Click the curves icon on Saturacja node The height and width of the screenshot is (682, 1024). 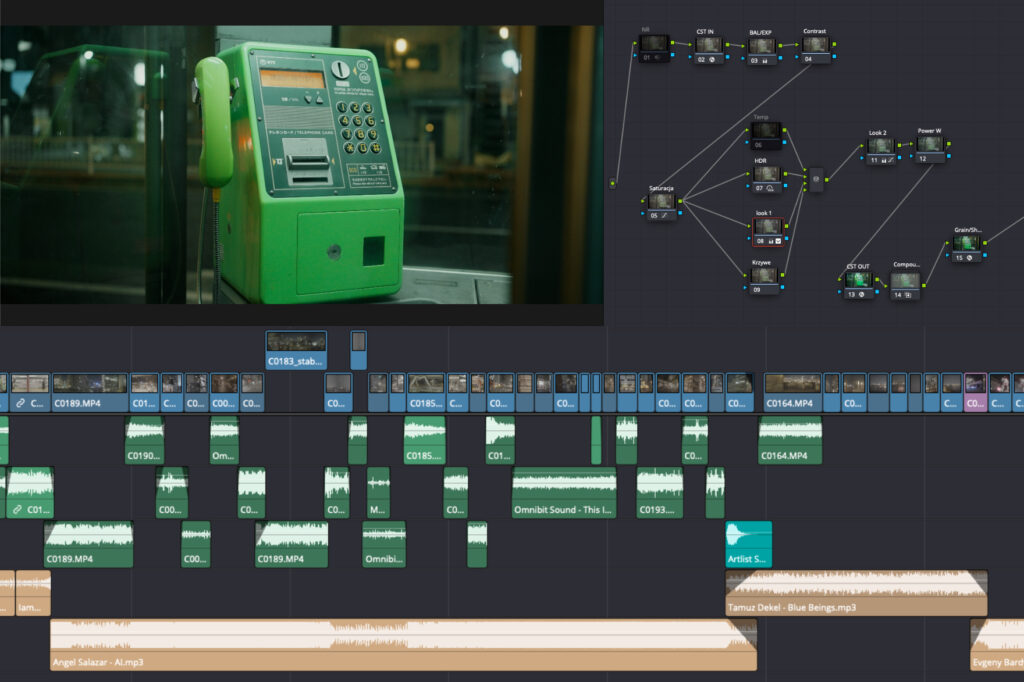click(666, 216)
